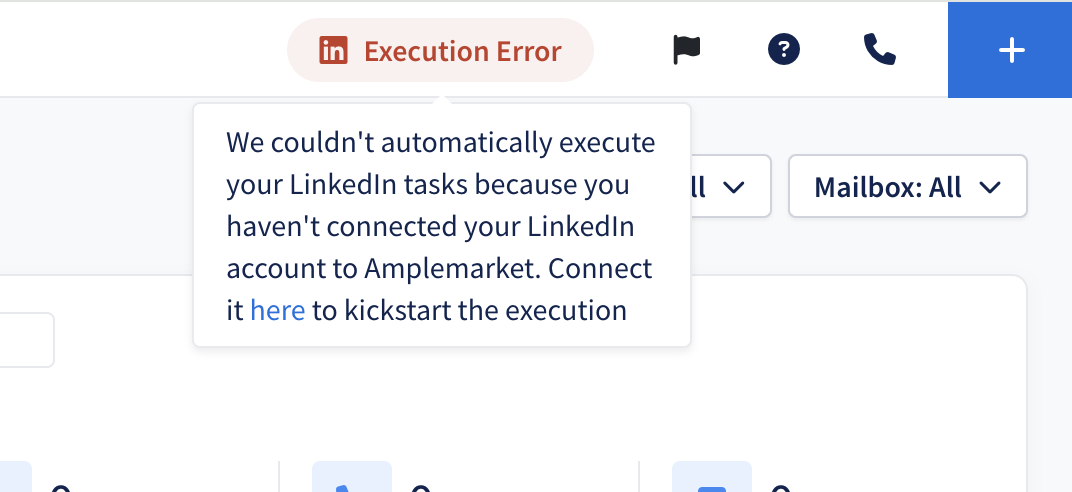Open the help question mark icon

pyautogui.click(x=783, y=49)
